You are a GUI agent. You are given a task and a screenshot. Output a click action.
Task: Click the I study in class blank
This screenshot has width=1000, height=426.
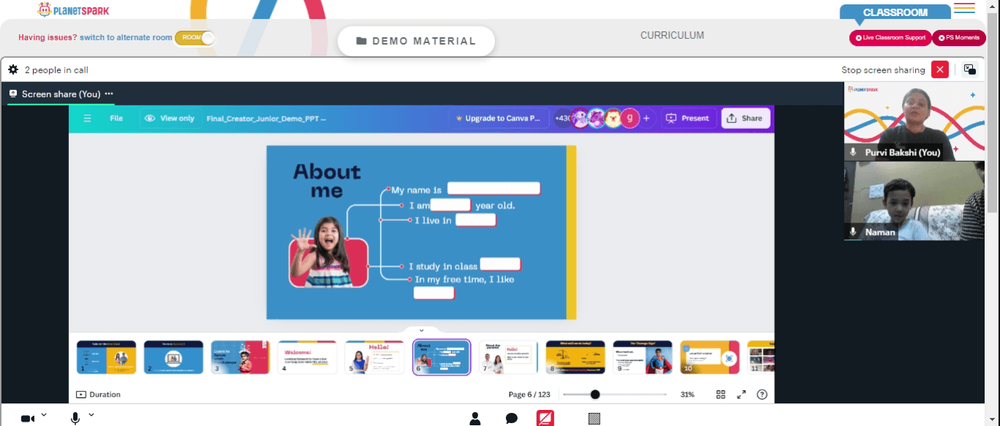coord(500,264)
